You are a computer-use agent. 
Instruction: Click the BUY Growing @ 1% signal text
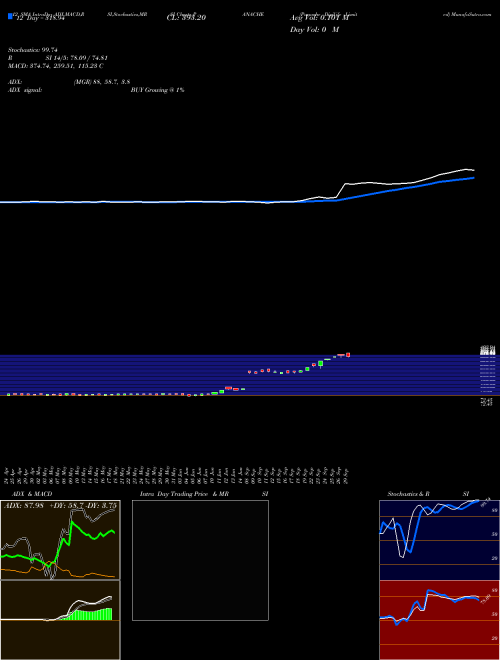[157, 90]
